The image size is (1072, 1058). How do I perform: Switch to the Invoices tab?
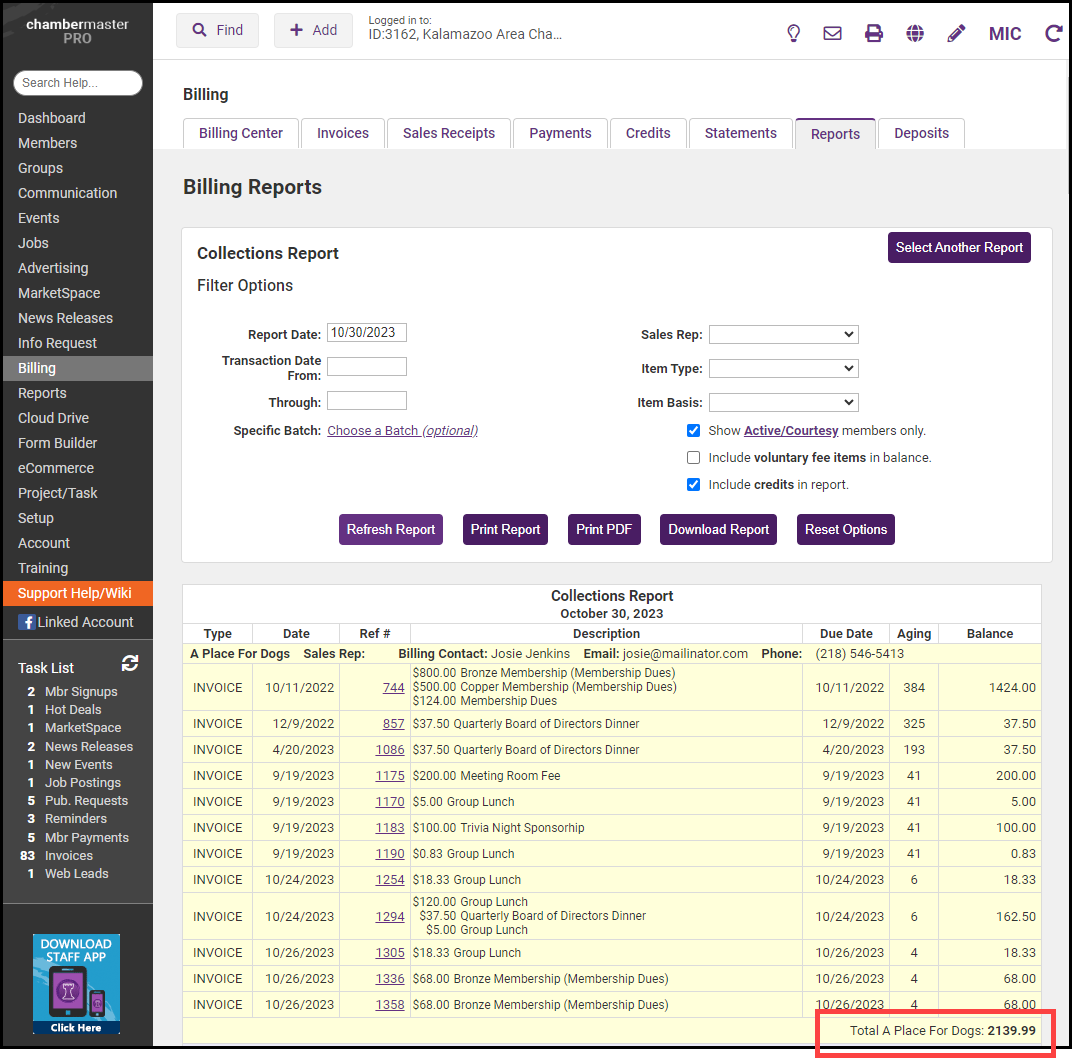click(x=343, y=133)
